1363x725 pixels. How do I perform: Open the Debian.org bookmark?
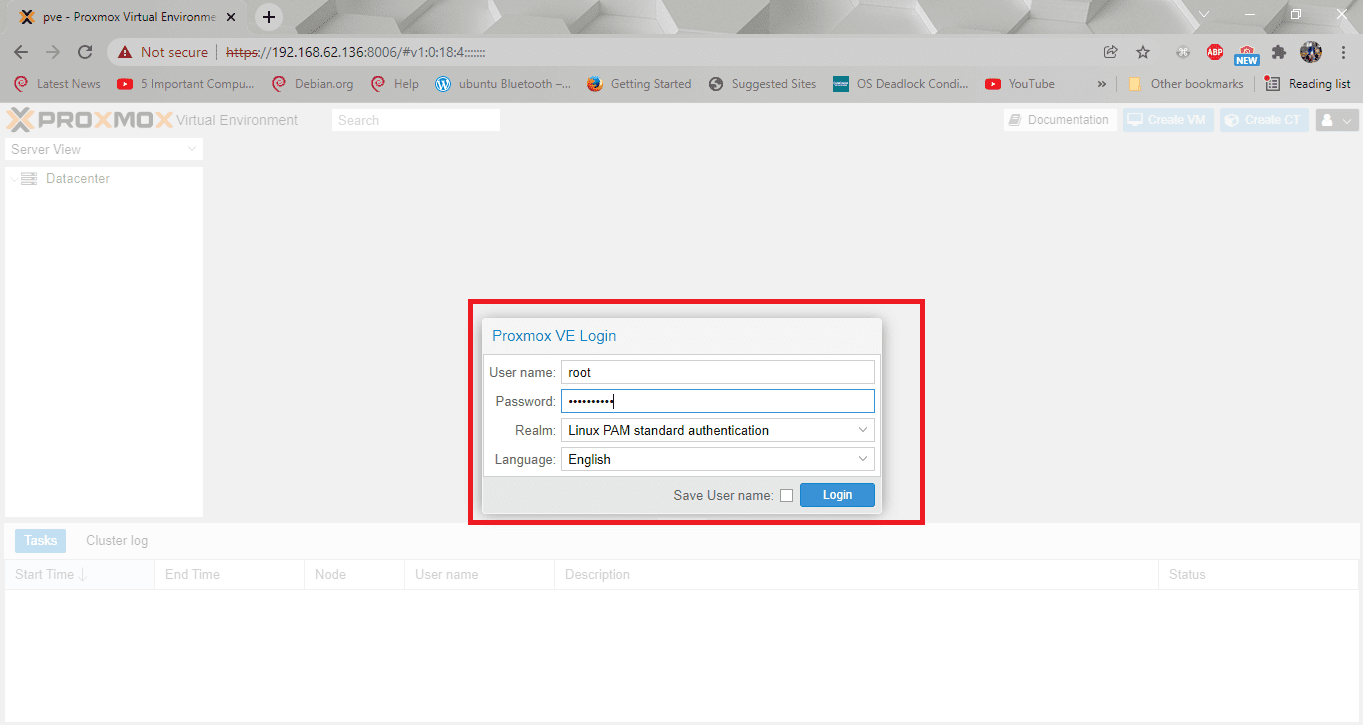(x=312, y=84)
